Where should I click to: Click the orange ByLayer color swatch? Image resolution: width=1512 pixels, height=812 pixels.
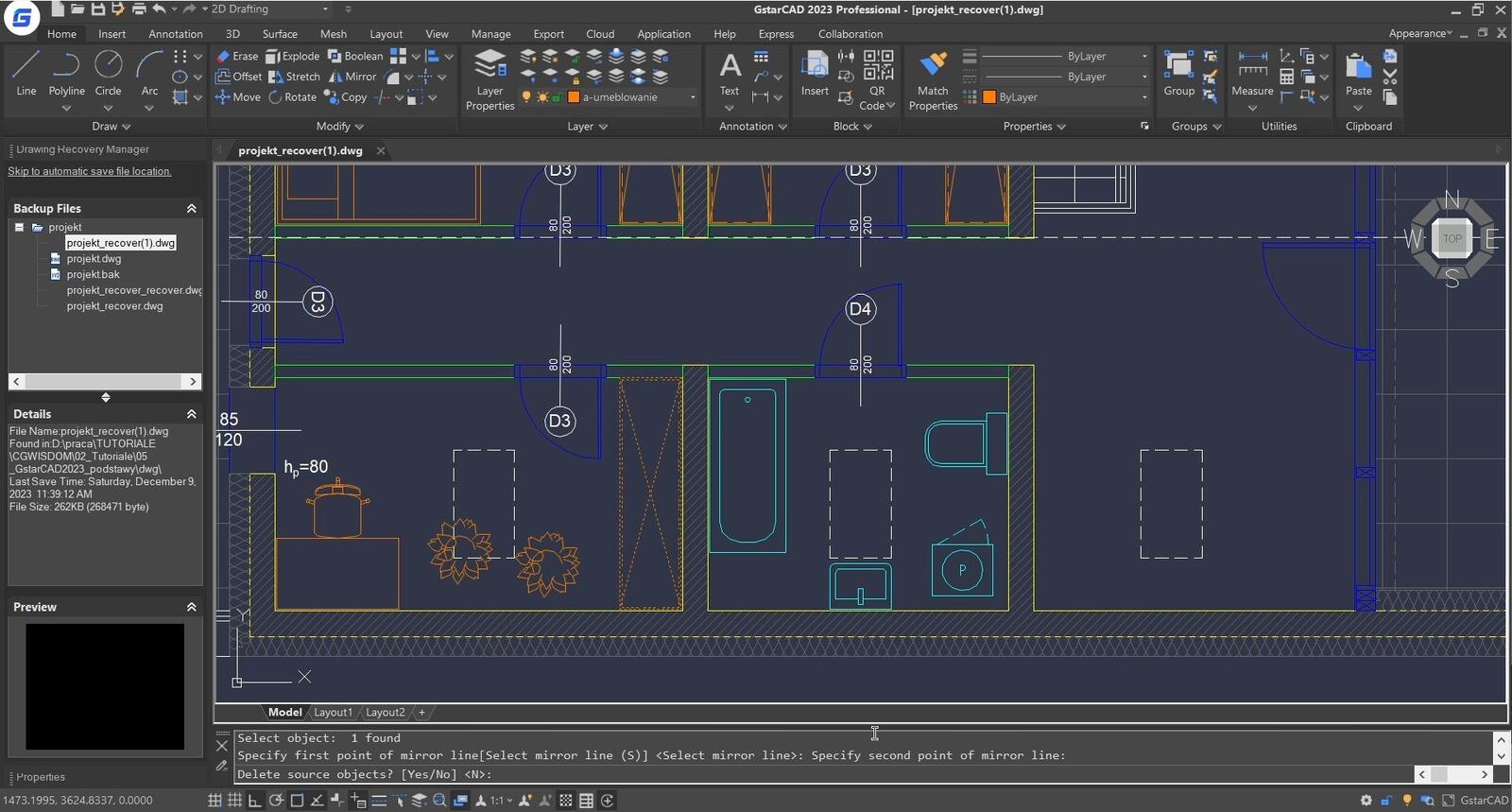coord(989,97)
